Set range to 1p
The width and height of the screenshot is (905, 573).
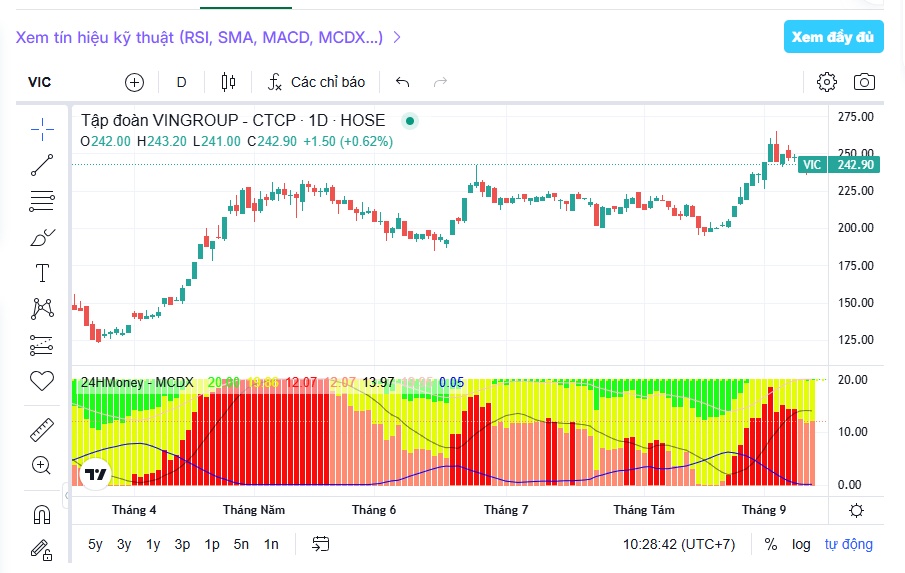point(212,544)
